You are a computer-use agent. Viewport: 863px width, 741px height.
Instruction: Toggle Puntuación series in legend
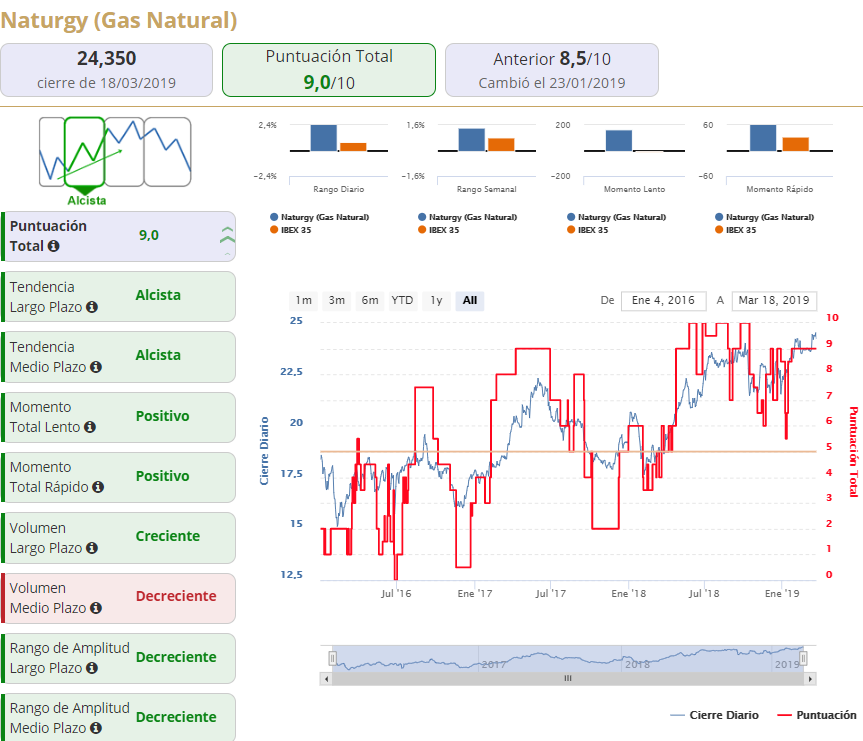coord(816,715)
